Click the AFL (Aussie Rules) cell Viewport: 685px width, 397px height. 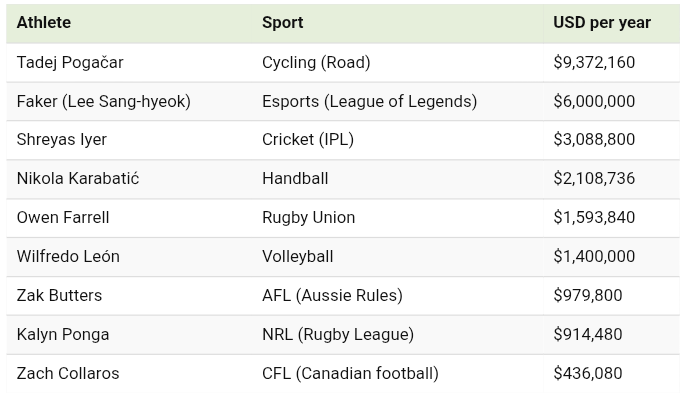332,296
